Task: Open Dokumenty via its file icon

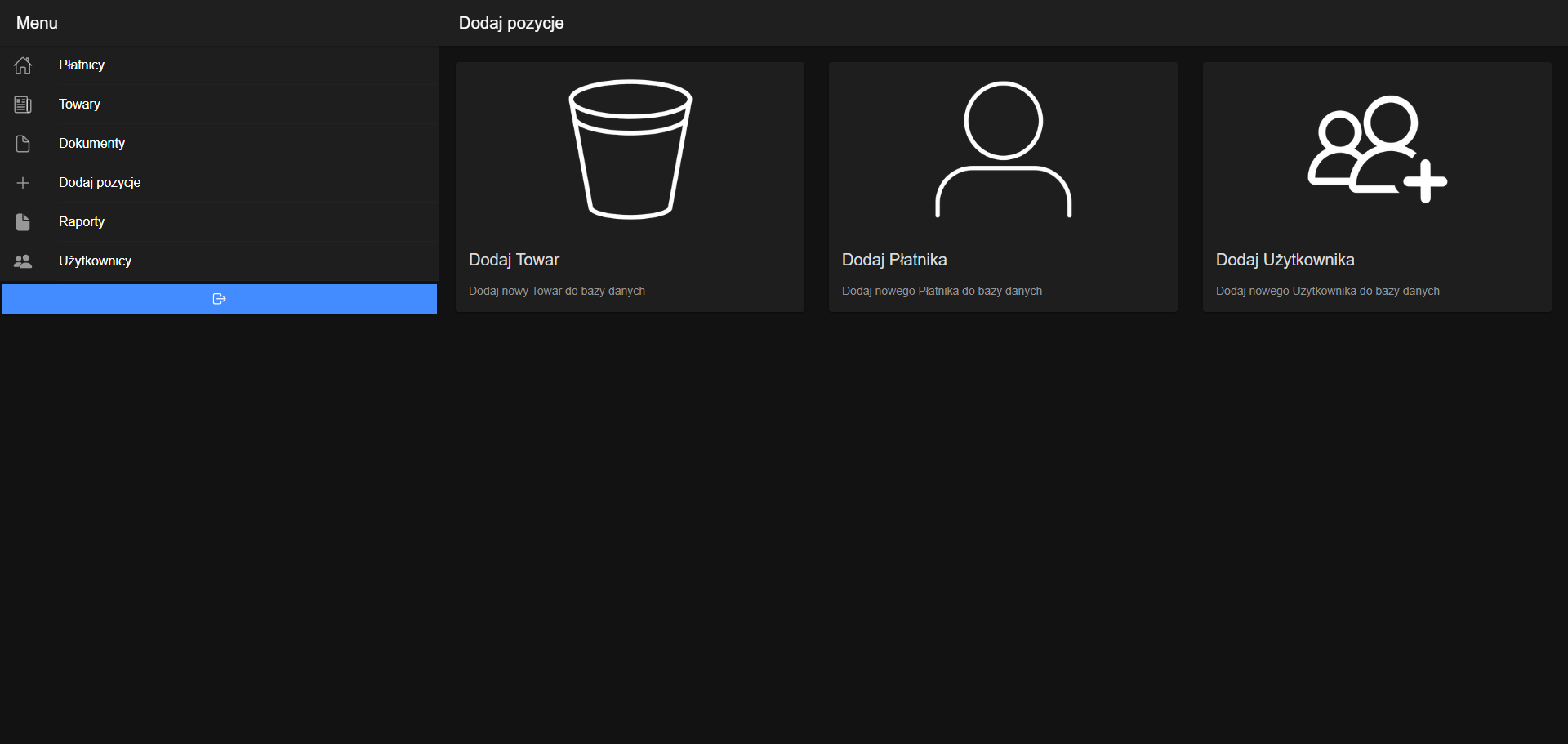Action: click(x=22, y=143)
